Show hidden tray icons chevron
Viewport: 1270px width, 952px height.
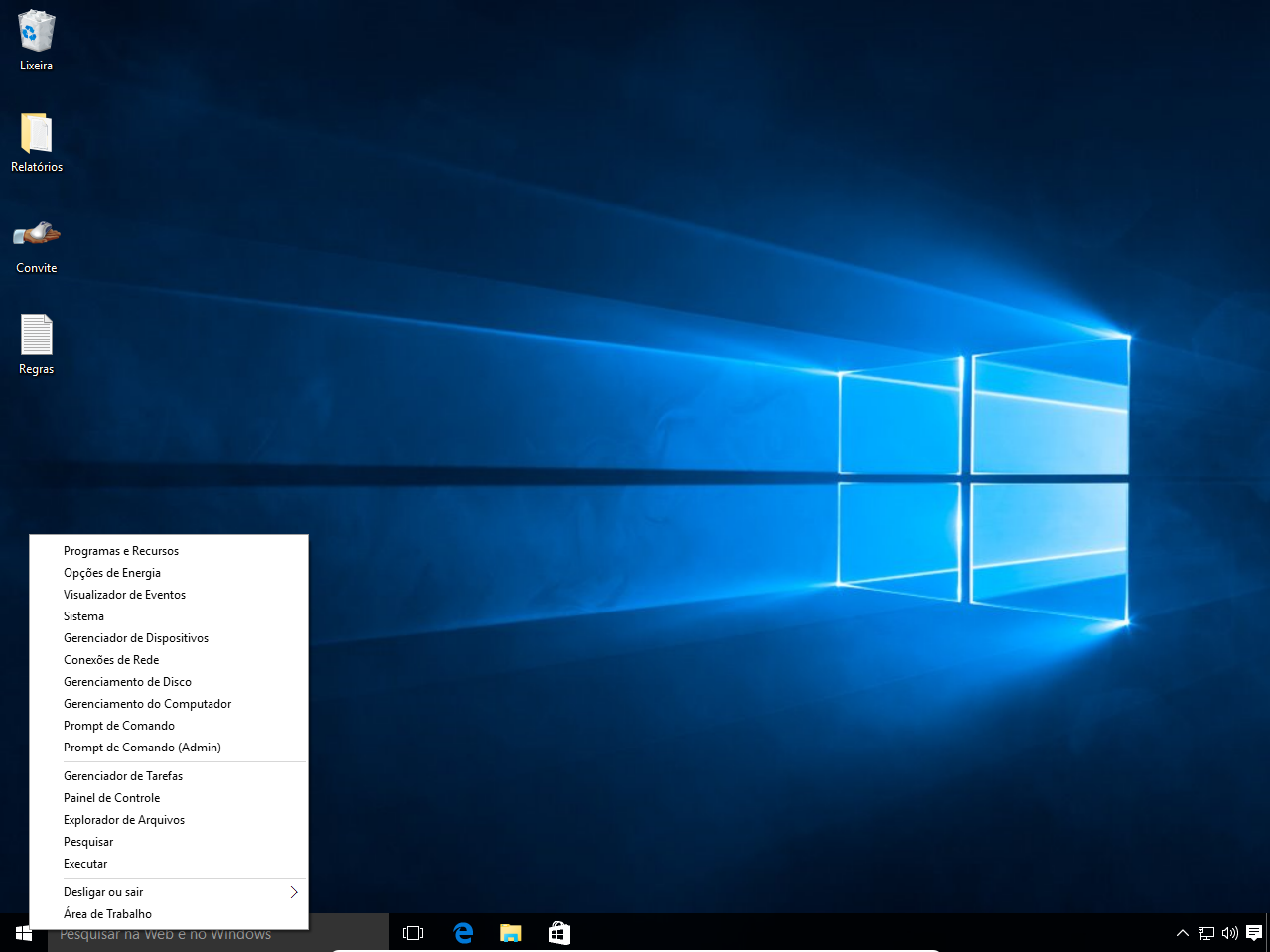(x=1182, y=933)
